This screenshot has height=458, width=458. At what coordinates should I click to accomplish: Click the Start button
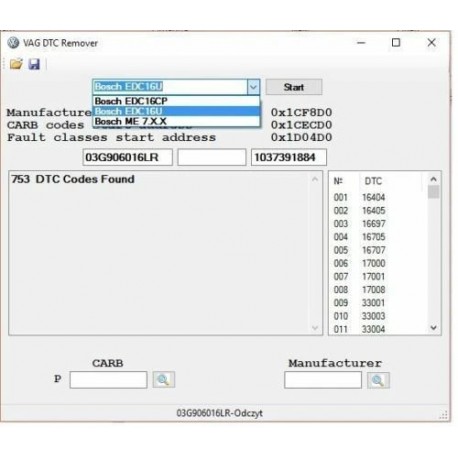pos(294,87)
